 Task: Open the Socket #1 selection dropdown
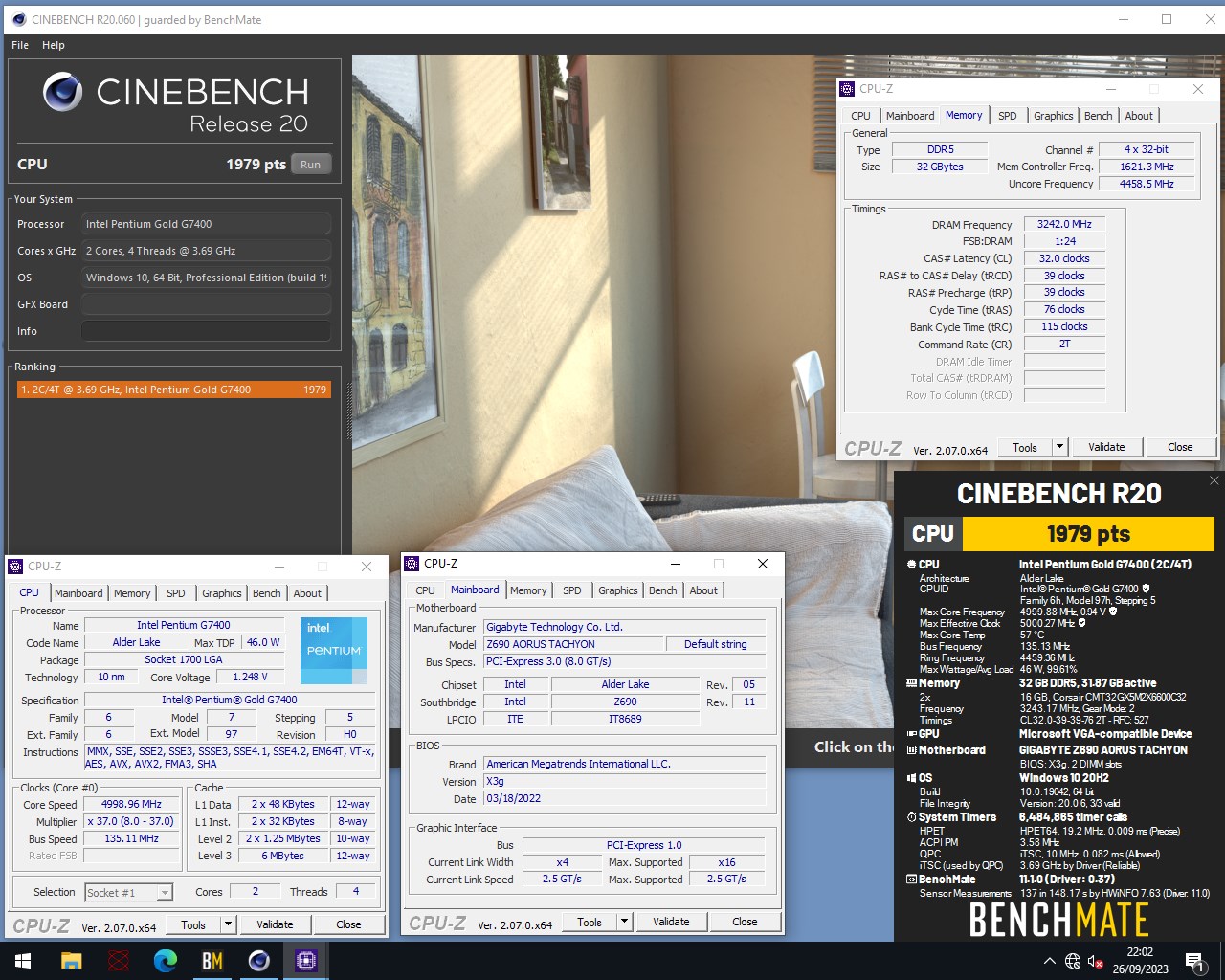point(128,892)
